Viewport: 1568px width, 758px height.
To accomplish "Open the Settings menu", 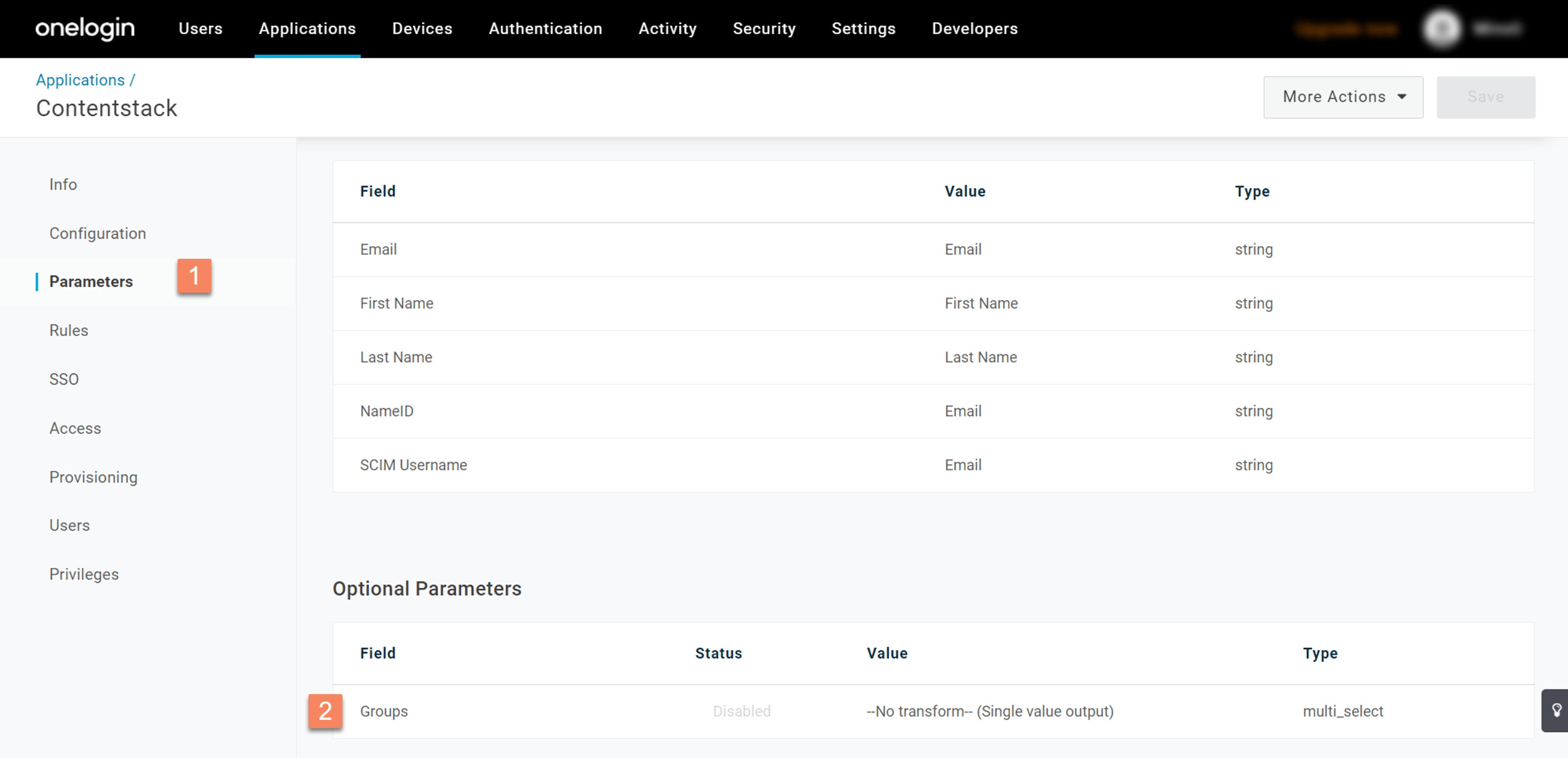I will point(864,29).
